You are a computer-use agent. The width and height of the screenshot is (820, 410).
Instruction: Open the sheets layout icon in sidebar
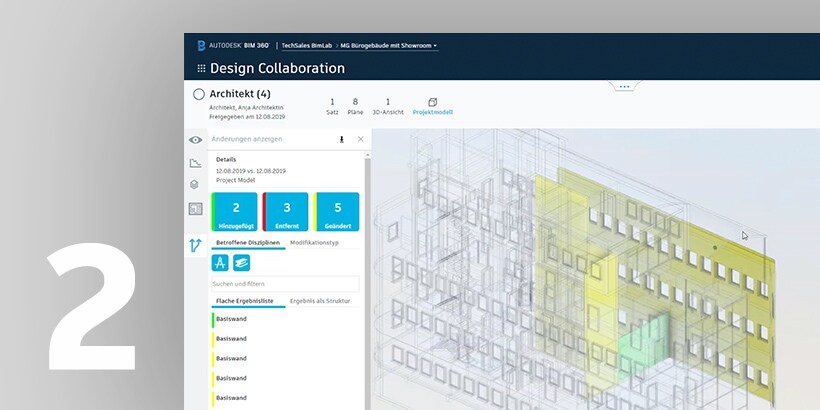click(196, 209)
